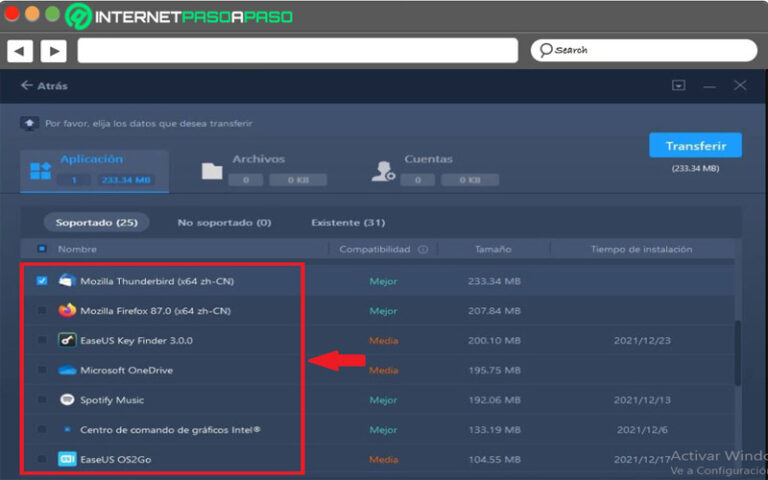768x480 pixels.
Task: Click the Aplicación grid icon
Action: click(40, 171)
